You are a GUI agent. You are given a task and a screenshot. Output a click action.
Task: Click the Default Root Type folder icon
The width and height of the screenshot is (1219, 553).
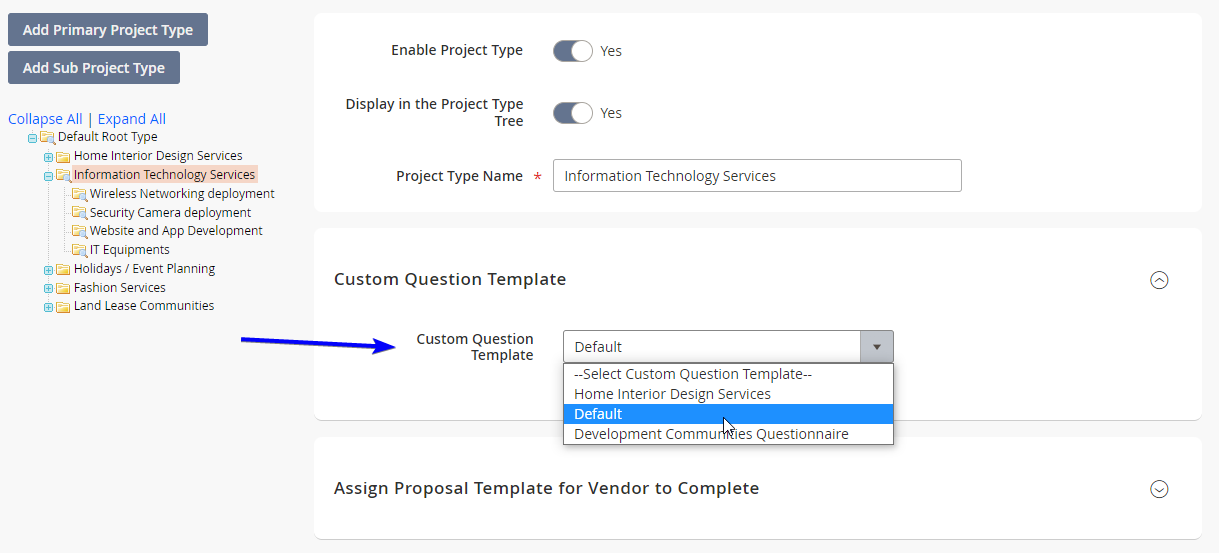47,137
